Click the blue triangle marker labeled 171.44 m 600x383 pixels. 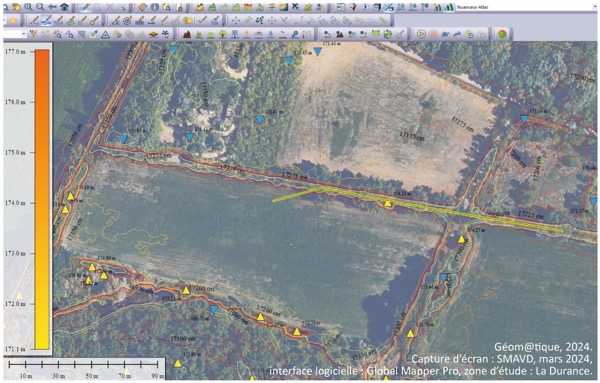coord(318,51)
